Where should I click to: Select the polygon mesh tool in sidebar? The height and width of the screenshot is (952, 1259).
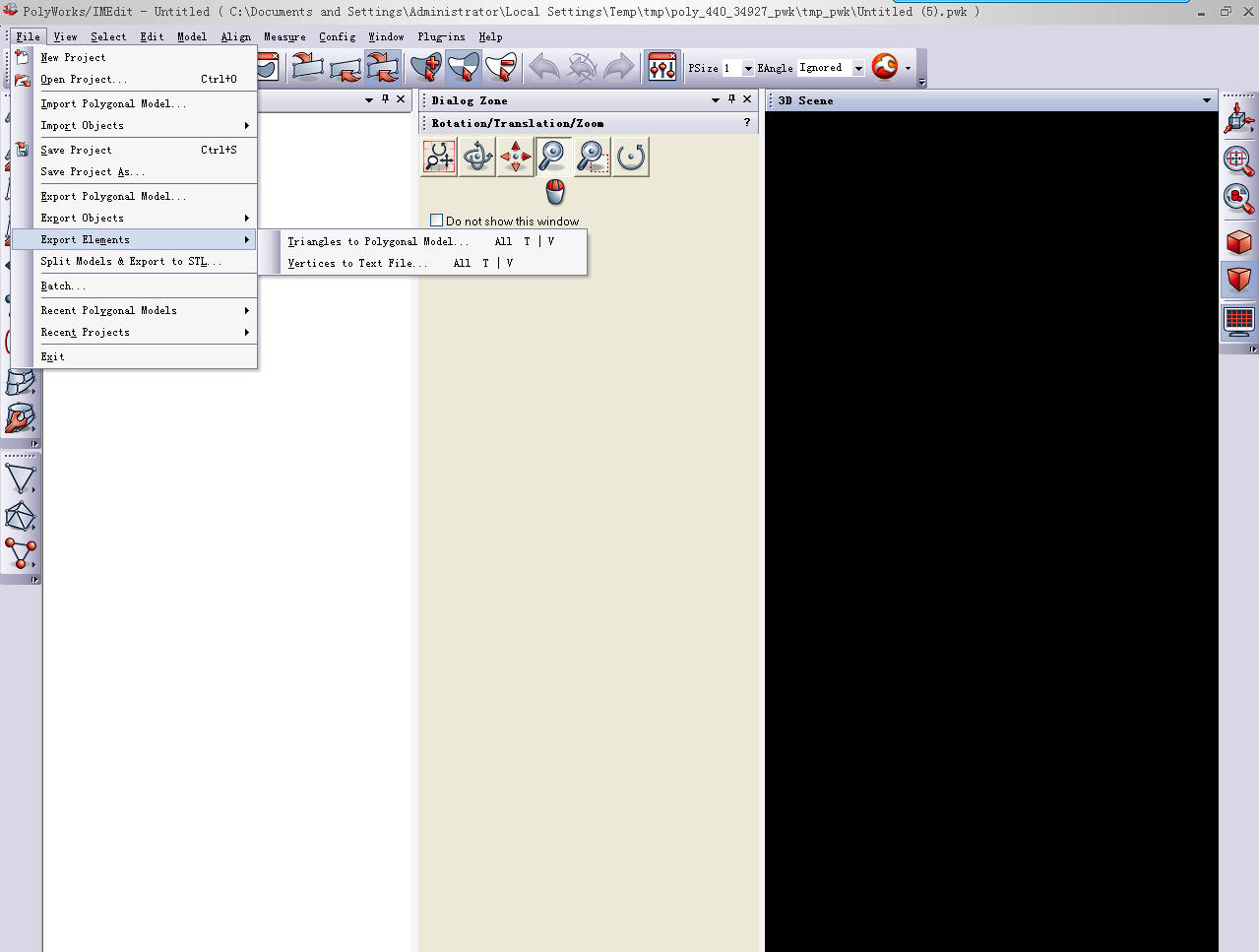(20, 516)
